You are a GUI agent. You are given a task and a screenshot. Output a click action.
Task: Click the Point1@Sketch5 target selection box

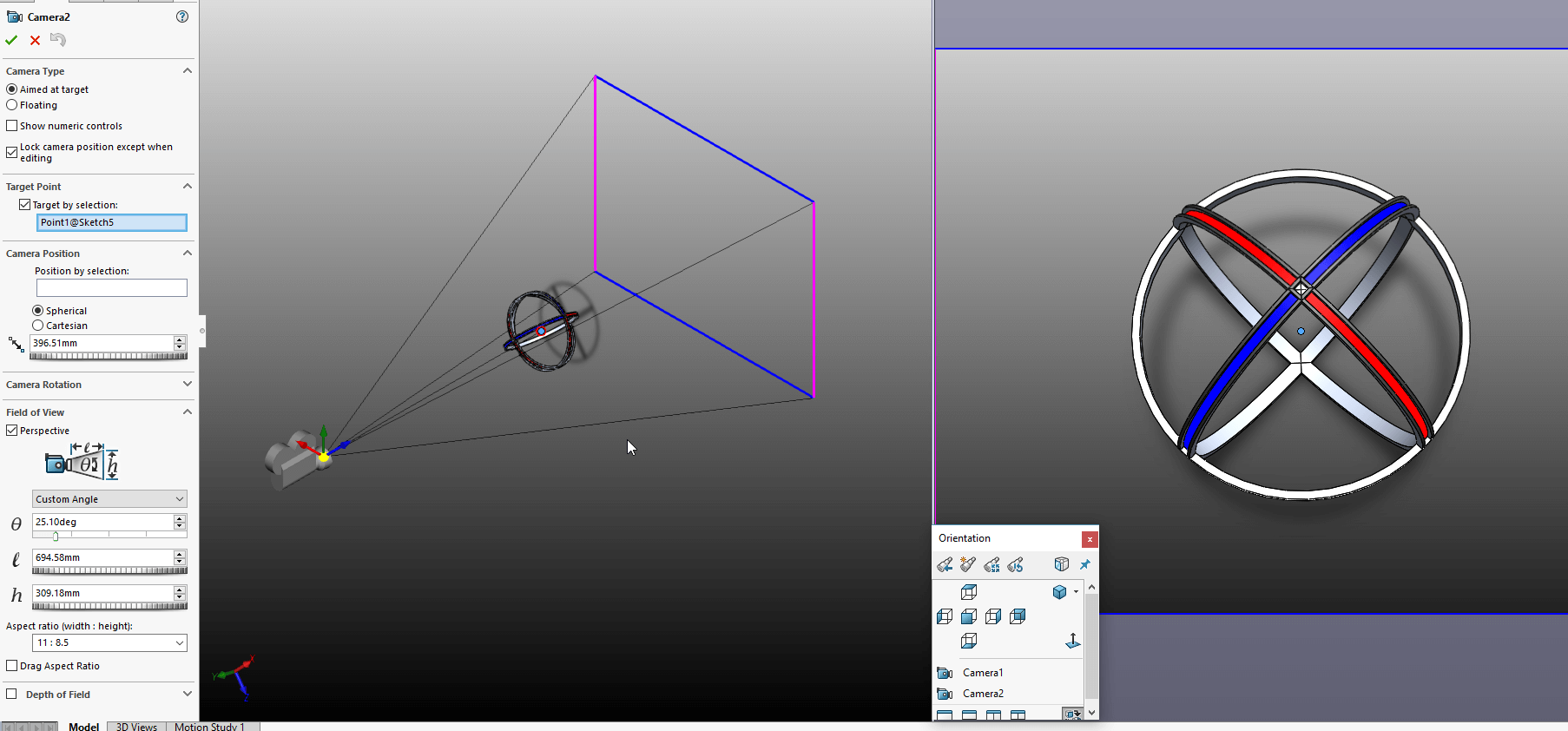click(111, 222)
